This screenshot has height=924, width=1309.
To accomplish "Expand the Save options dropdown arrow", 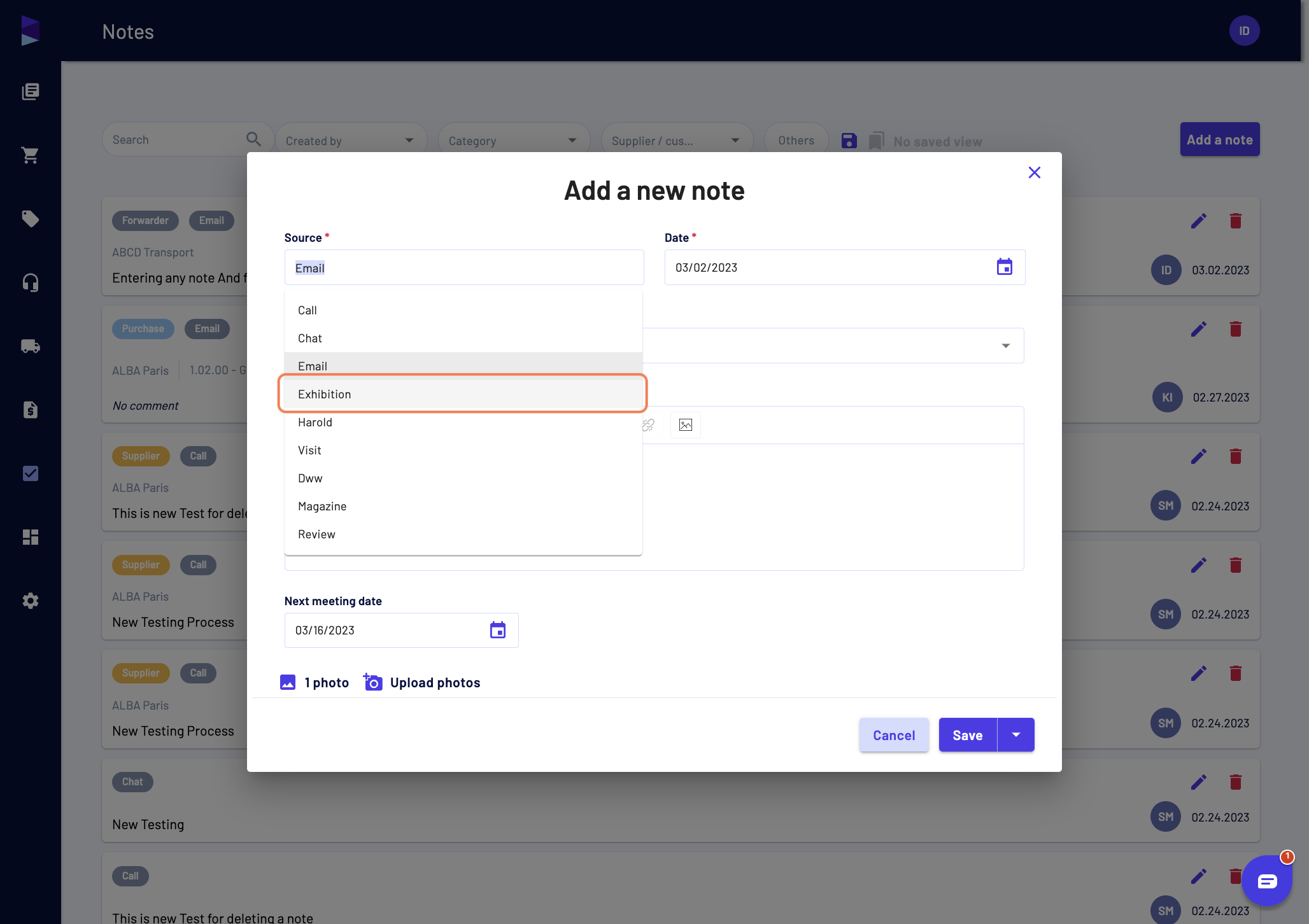I will click(x=1016, y=735).
